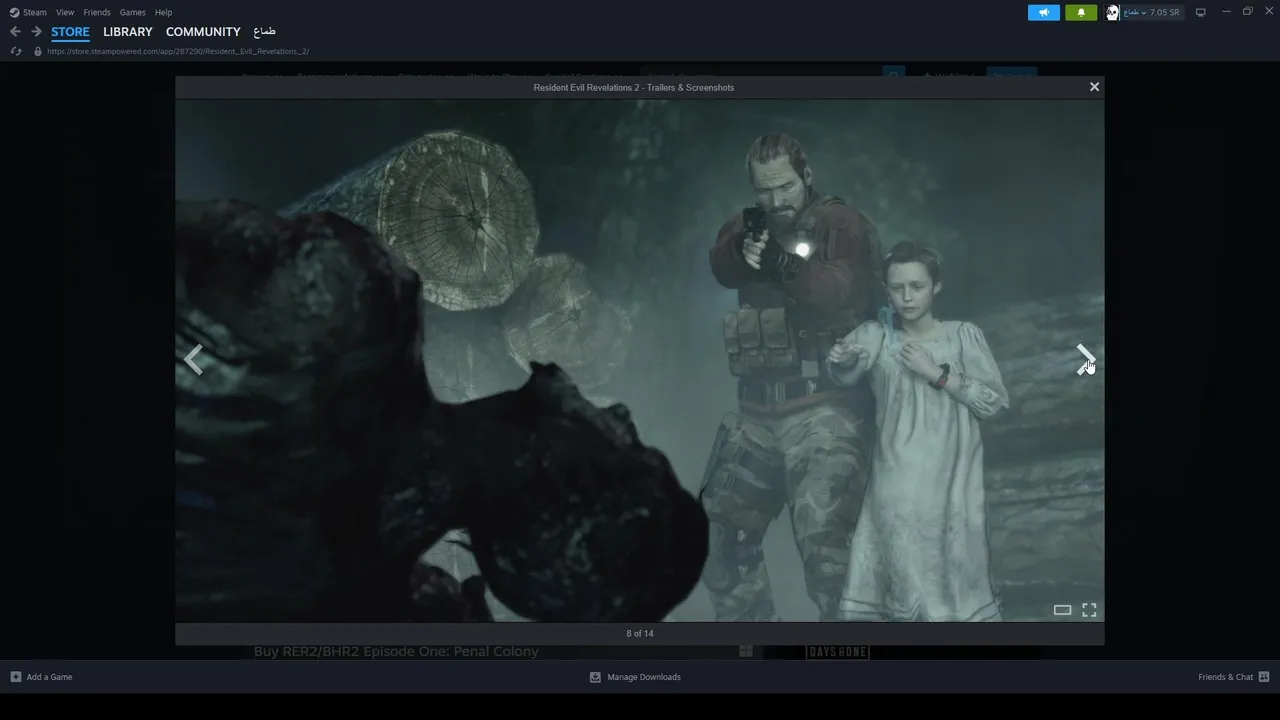Open Manage Downloads
The height and width of the screenshot is (720, 1280).
click(x=635, y=677)
